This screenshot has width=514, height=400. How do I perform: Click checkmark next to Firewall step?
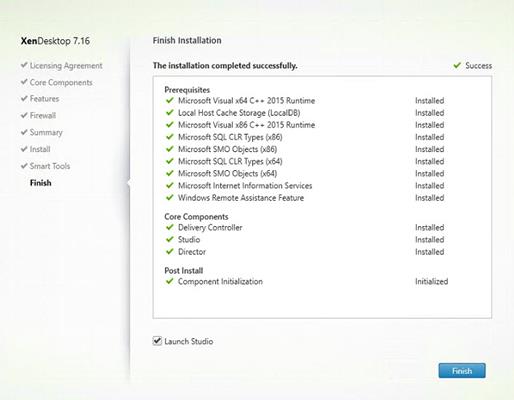point(24,115)
